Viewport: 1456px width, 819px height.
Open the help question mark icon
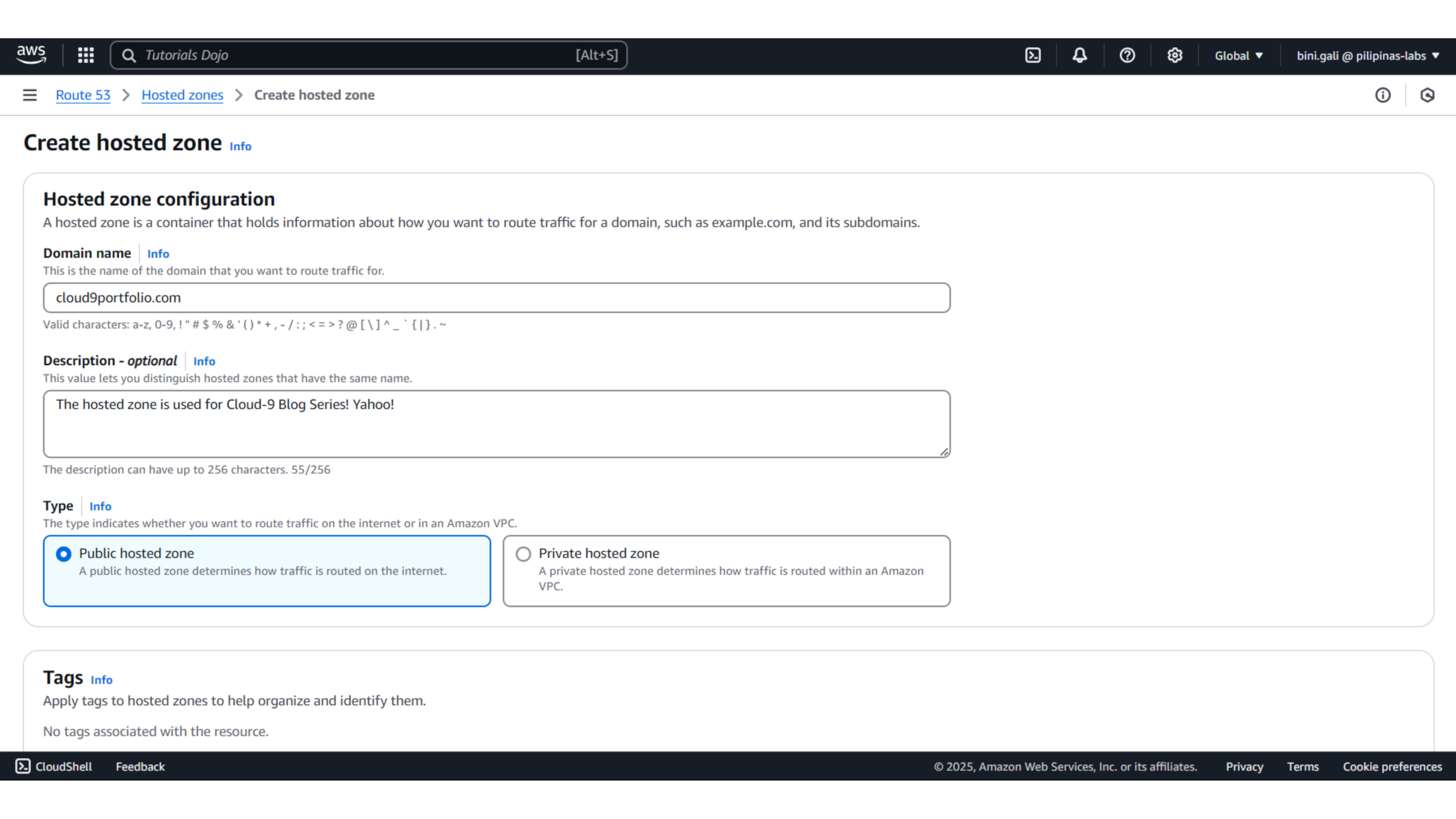point(1127,55)
